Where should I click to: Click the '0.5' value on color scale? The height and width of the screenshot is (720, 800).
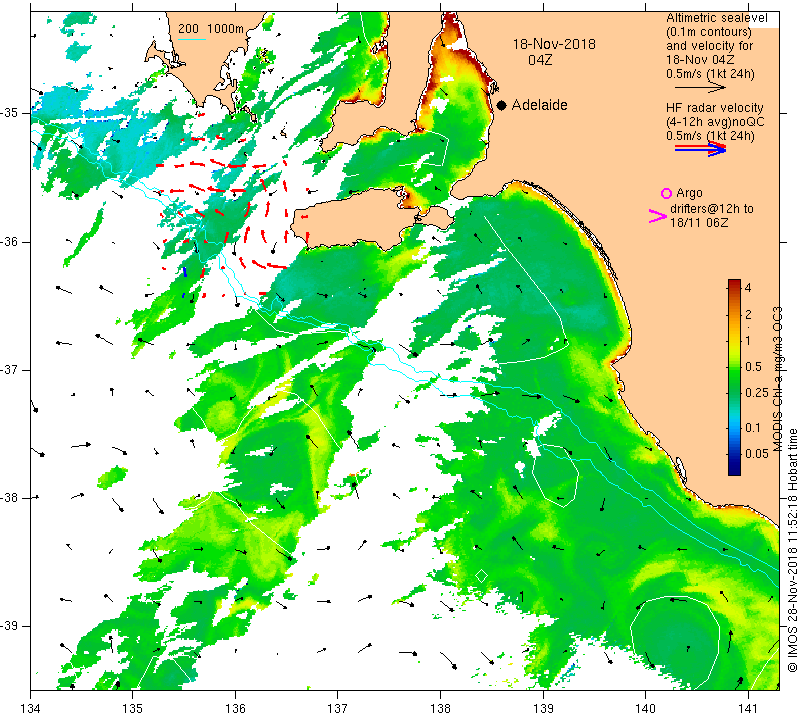click(x=753, y=367)
